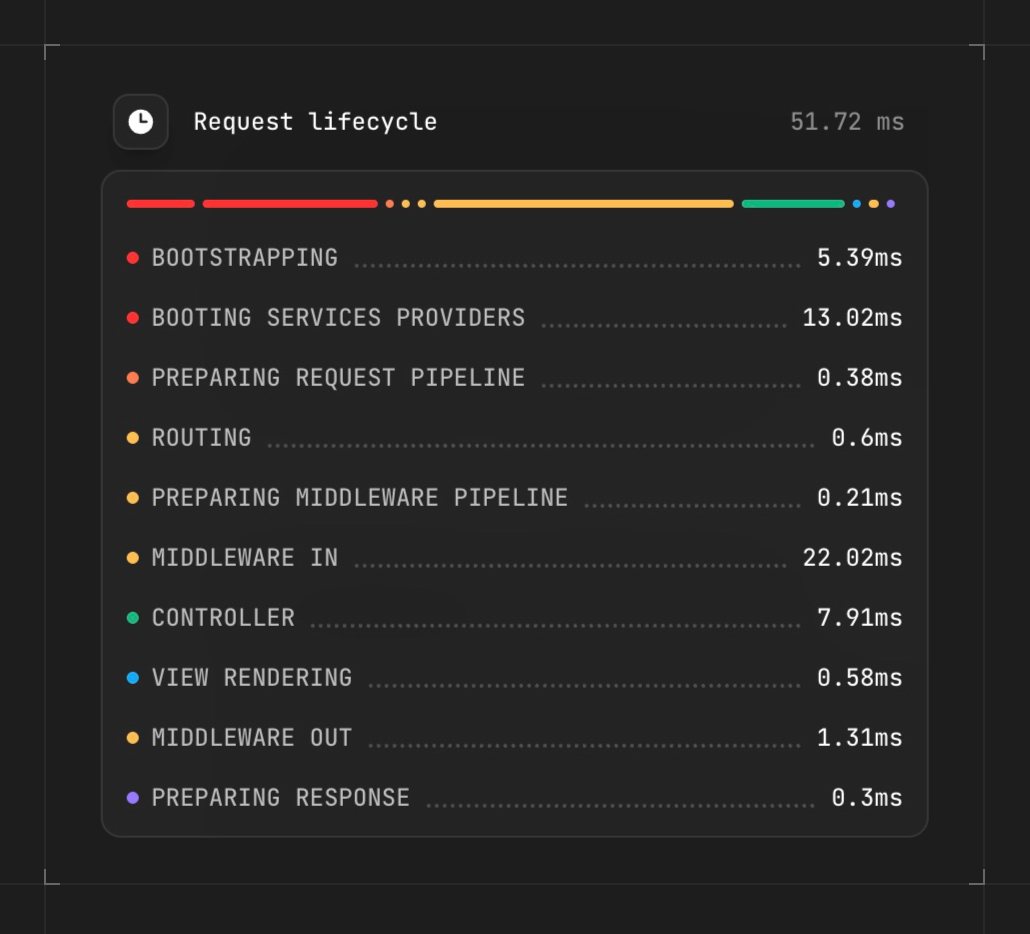The width and height of the screenshot is (1030, 934).
Task: Click the orange dot beside PREPARING REQUEST PIPELINE
Action: pos(133,378)
